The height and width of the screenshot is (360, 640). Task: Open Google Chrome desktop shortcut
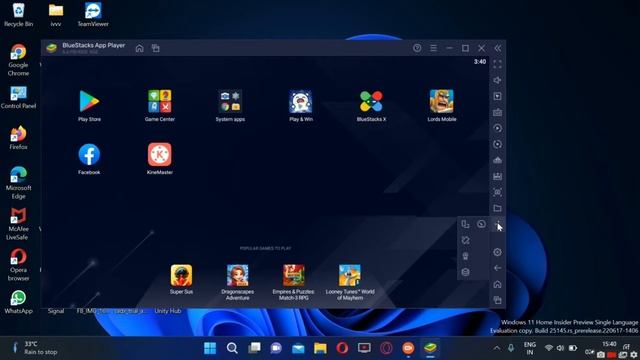(18, 60)
